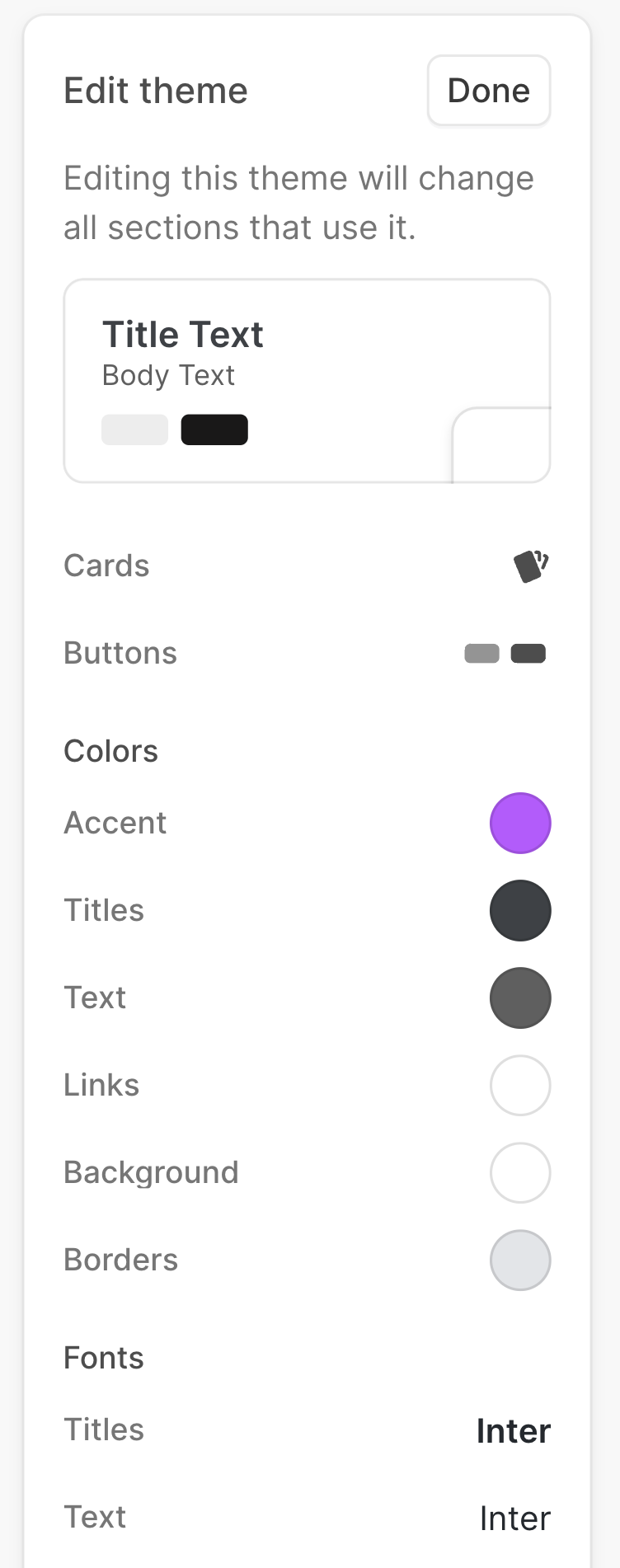Select the Buttons row label
The width and height of the screenshot is (620, 1568).
[120, 654]
